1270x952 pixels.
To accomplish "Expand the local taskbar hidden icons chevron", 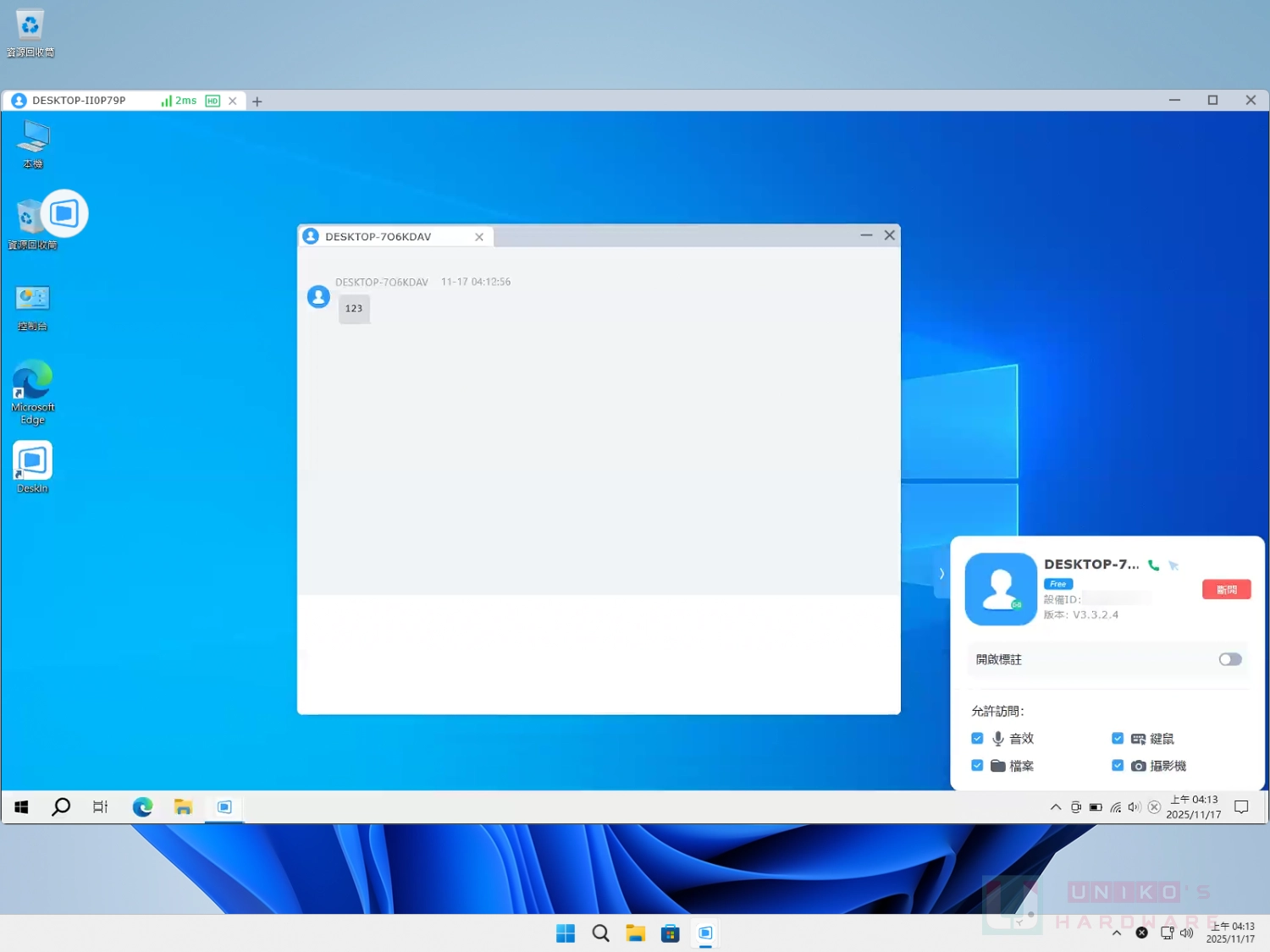I will (1117, 933).
